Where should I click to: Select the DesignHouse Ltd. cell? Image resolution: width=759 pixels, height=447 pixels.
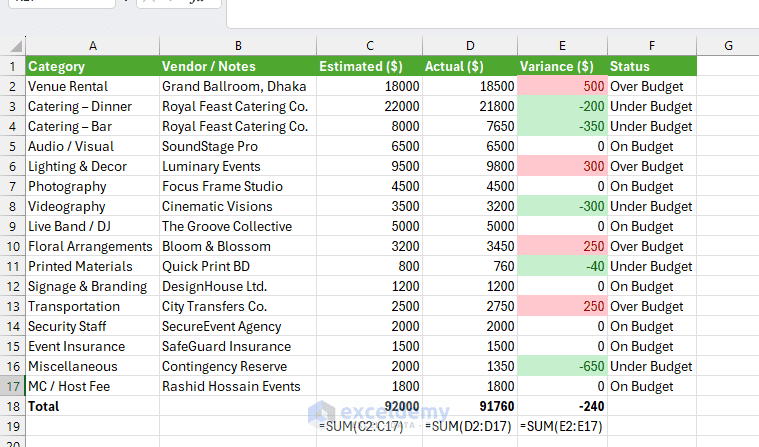[x=238, y=286]
